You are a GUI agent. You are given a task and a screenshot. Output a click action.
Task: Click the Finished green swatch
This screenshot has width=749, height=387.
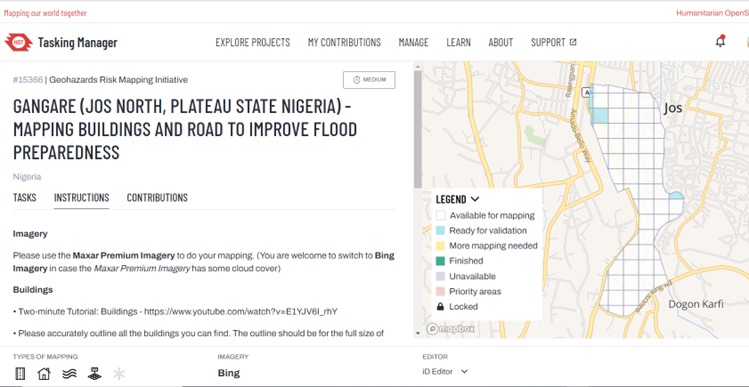coord(440,261)
